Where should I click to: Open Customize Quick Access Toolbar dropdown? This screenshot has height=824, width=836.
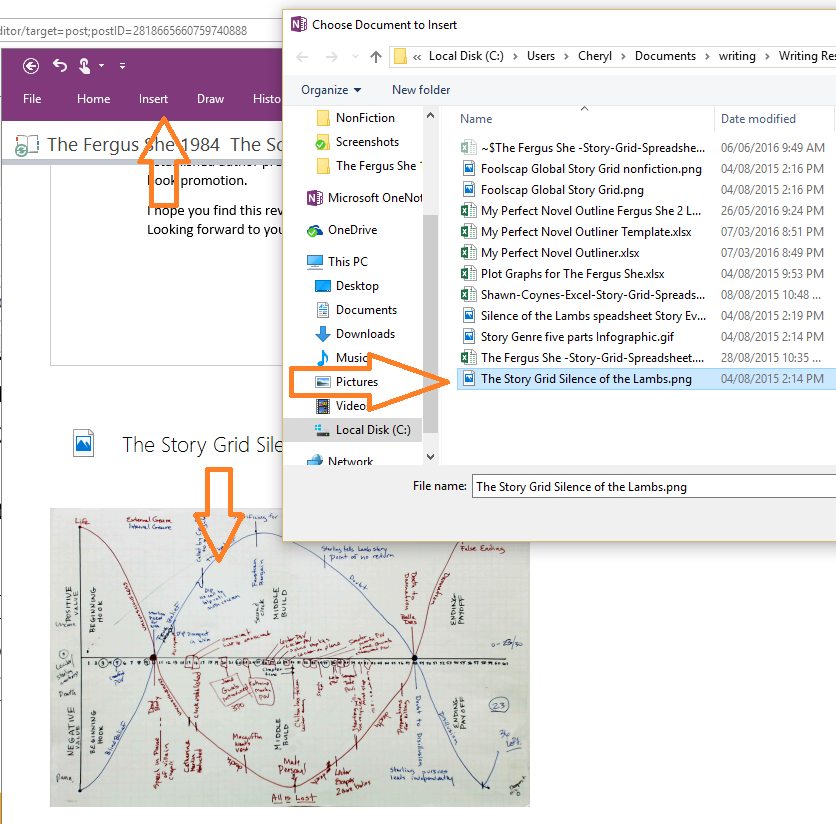[x=123, y=66]
